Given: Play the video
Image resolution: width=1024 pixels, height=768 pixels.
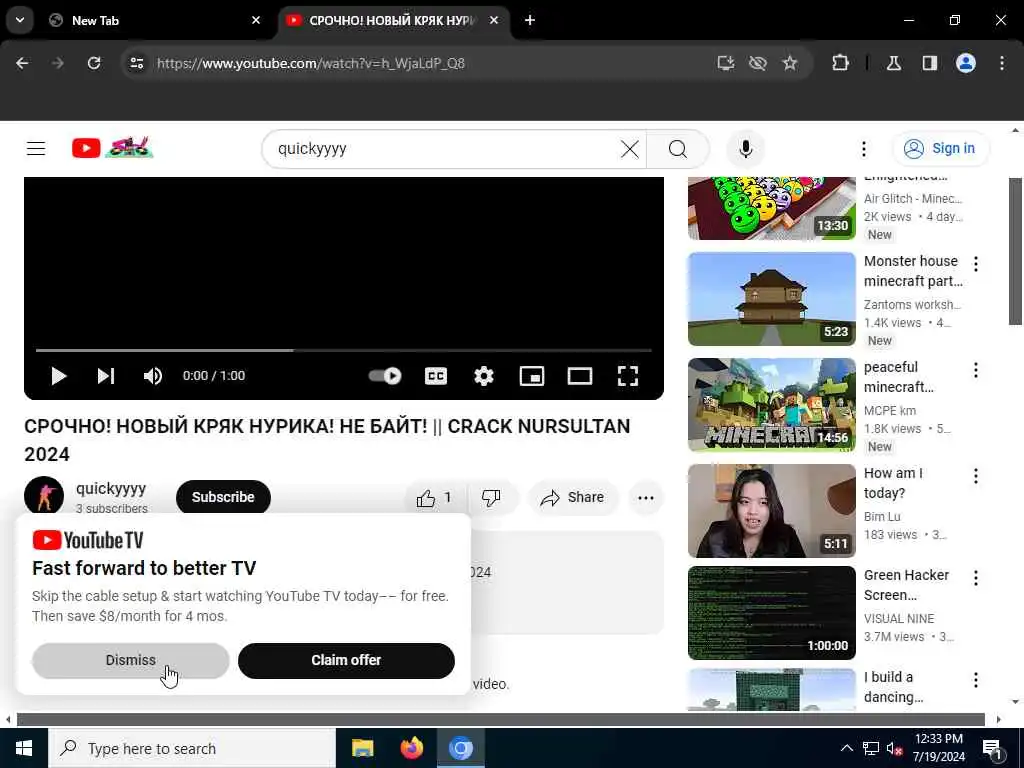Looking at the screenshot, I should click(59, 376).
